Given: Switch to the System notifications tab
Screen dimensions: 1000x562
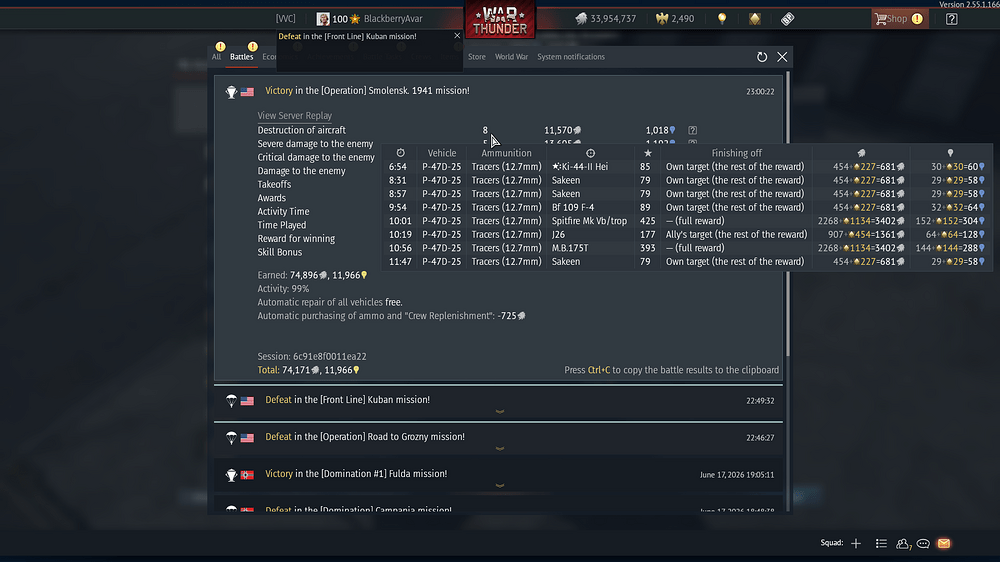Looking at the screenshot, I should (571, 57).
